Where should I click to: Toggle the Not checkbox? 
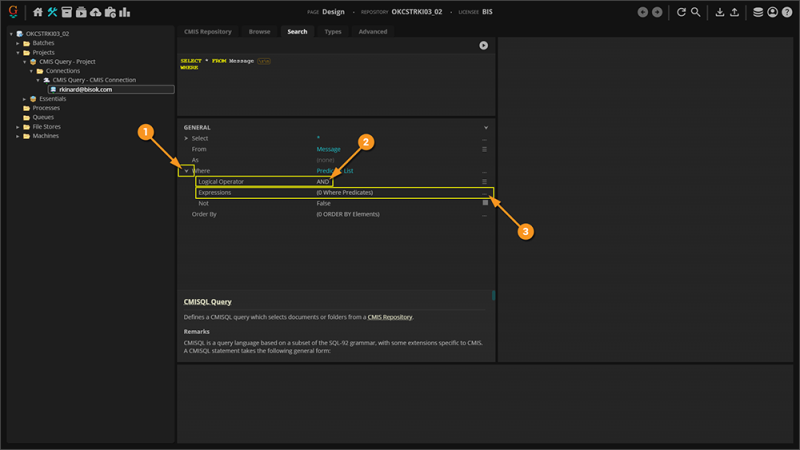(x=485, y=203)
